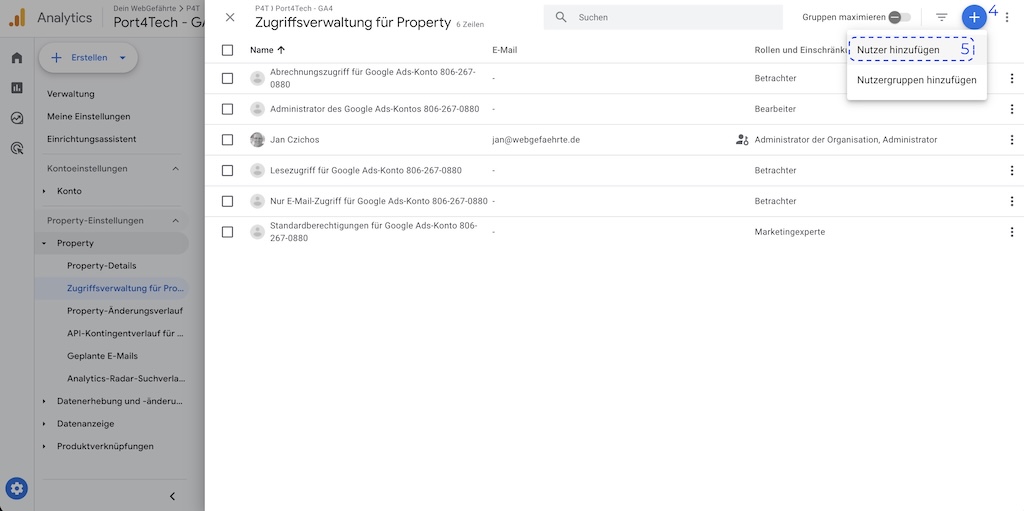Select Nutzergruppen hinzufügen menu entry

coord(916,80)
